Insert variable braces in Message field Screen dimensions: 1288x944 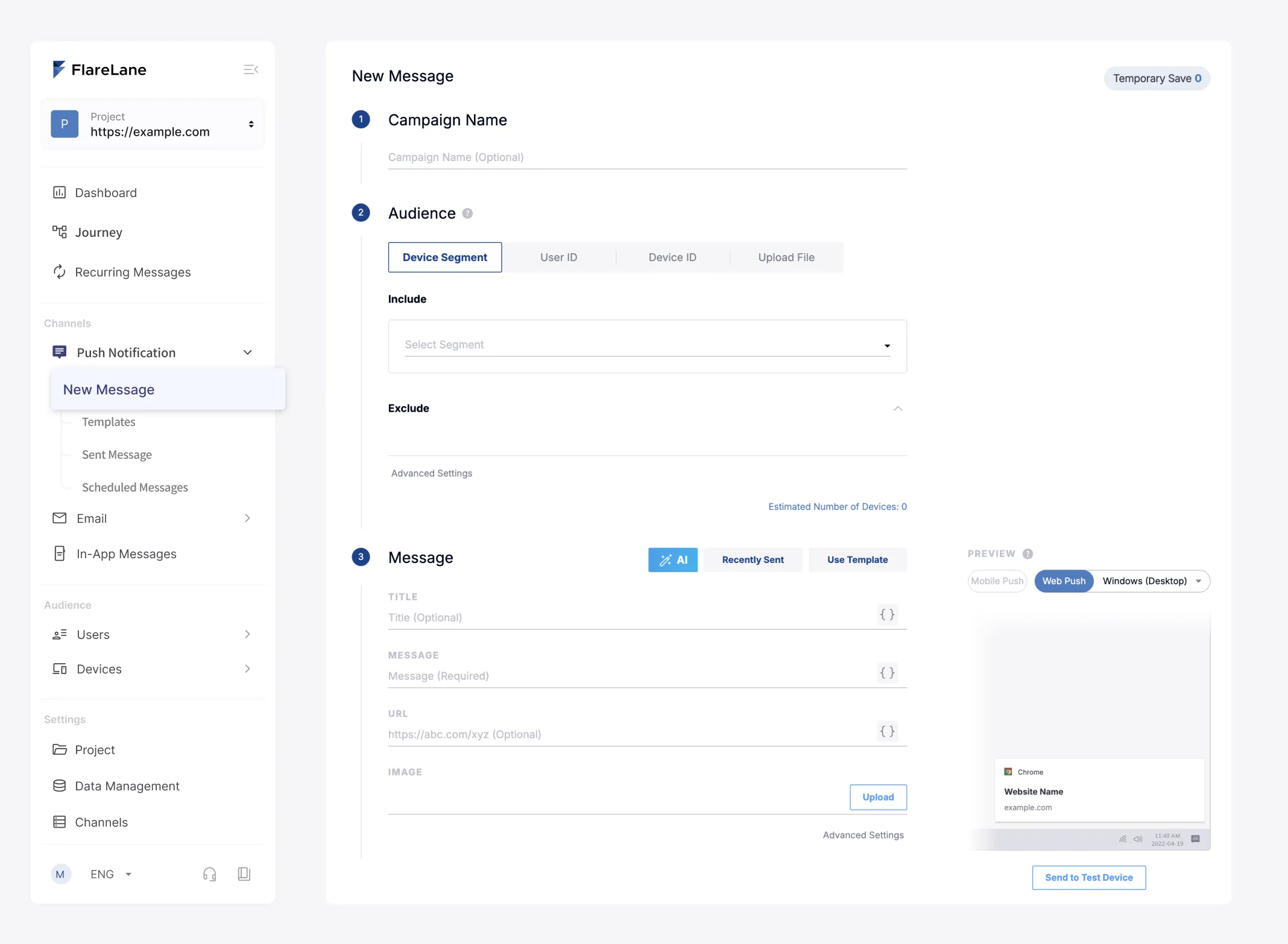(x=887, y=673)
